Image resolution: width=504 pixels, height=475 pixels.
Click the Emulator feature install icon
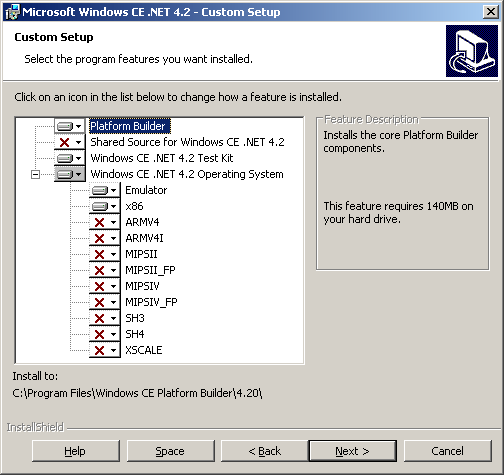[x=100, y=190]
